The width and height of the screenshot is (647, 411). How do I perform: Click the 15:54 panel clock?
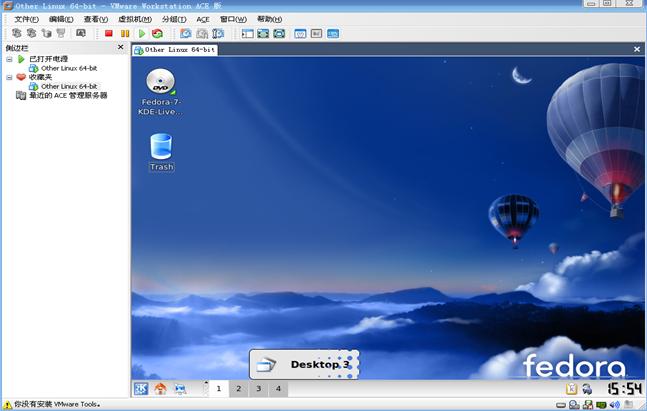point(624,389)
